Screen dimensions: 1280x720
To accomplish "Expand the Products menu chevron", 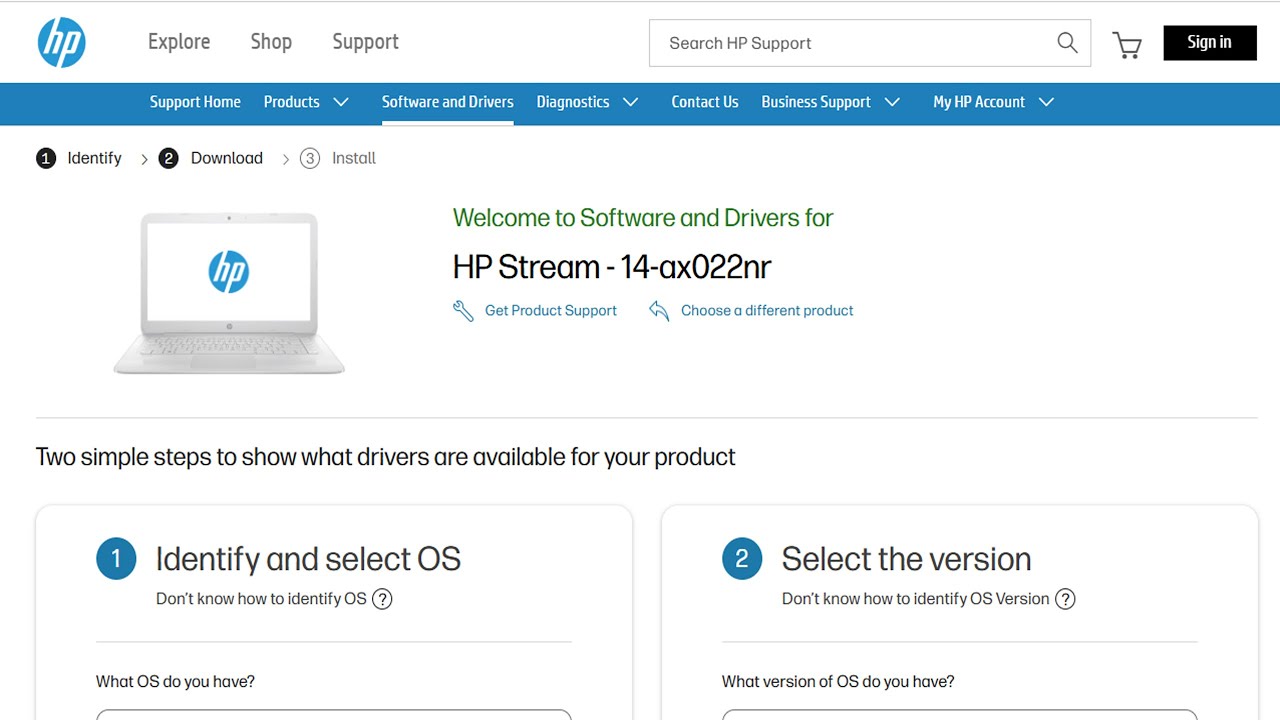I will point(341,102).
